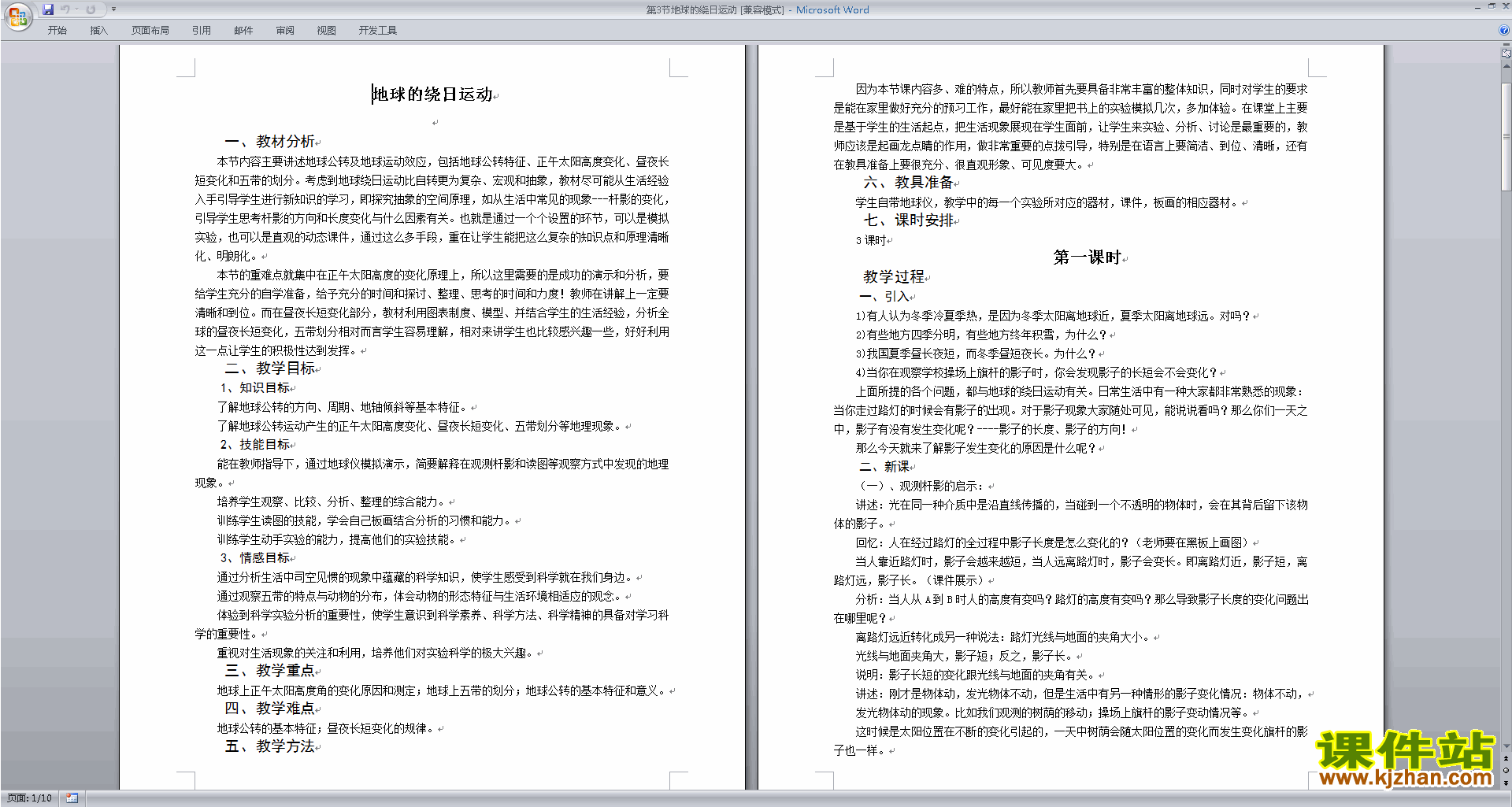Select the 页面布局 tab

click(x=150, y=31)
